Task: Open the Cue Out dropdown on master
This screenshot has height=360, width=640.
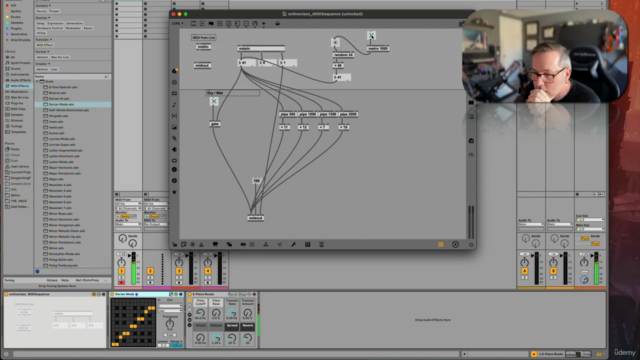Action: 590,220
